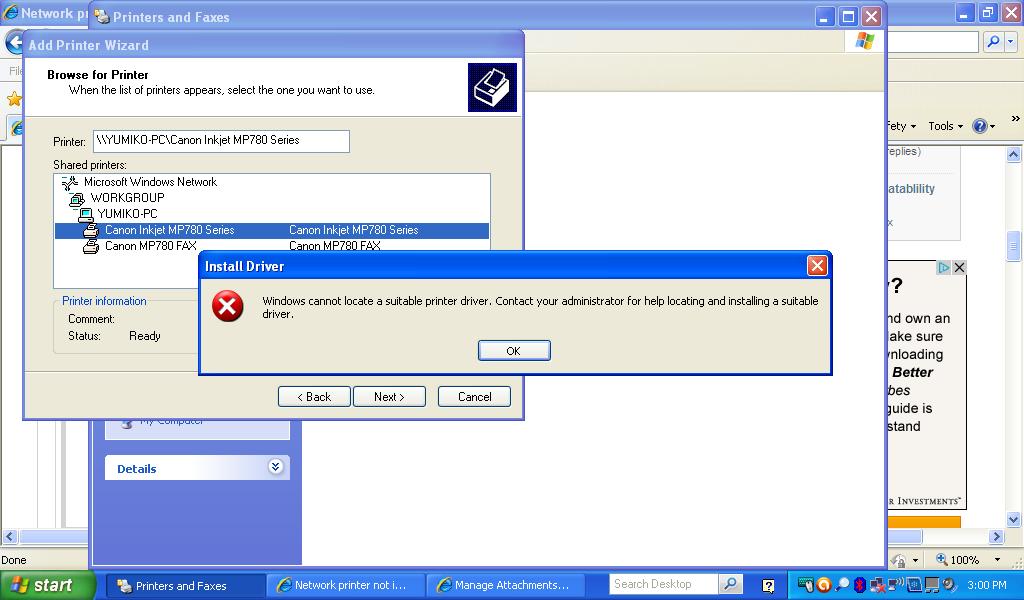The image size is (1024, 600).
Task: Click the Microsoft Windows Network icon
Action: tap(70, 182)
